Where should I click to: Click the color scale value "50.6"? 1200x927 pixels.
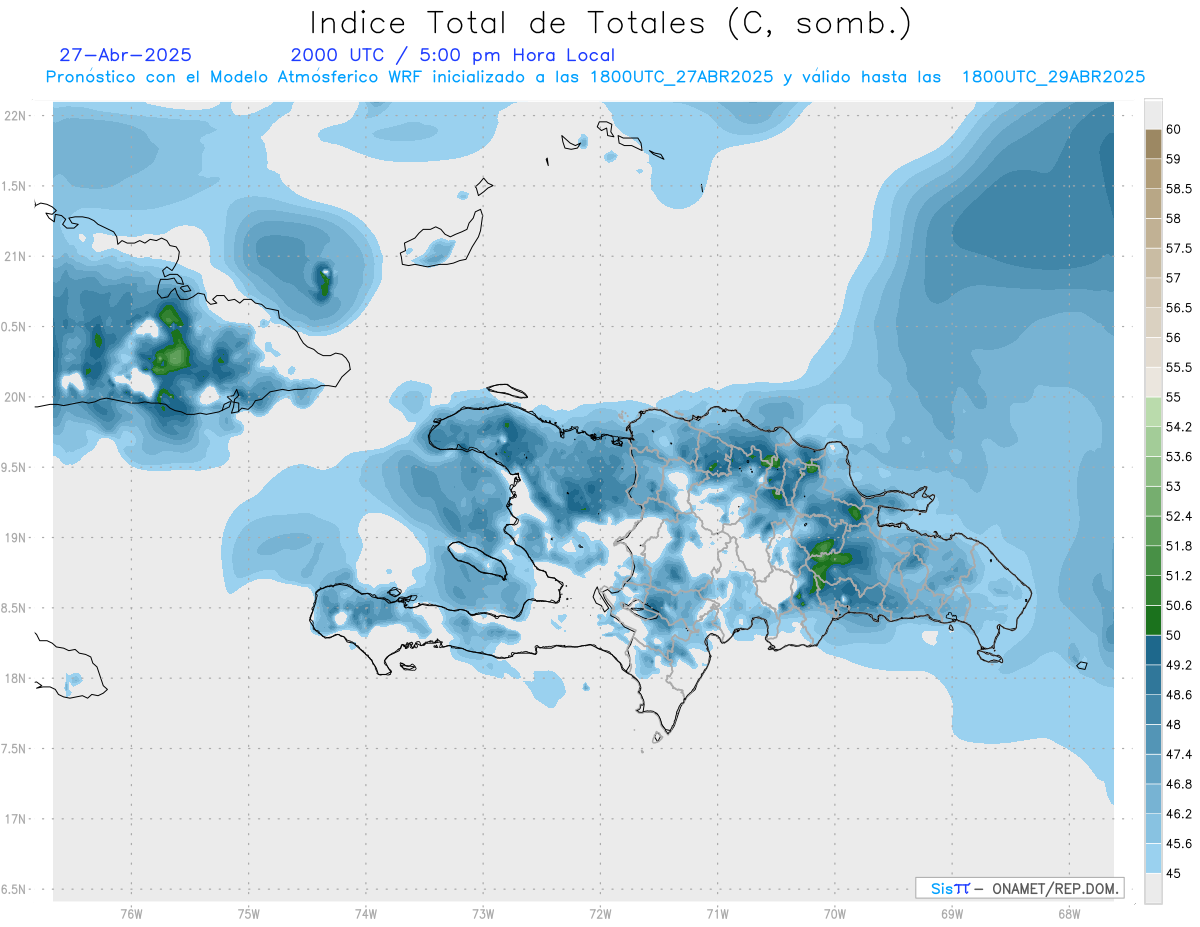point(1179,605)
